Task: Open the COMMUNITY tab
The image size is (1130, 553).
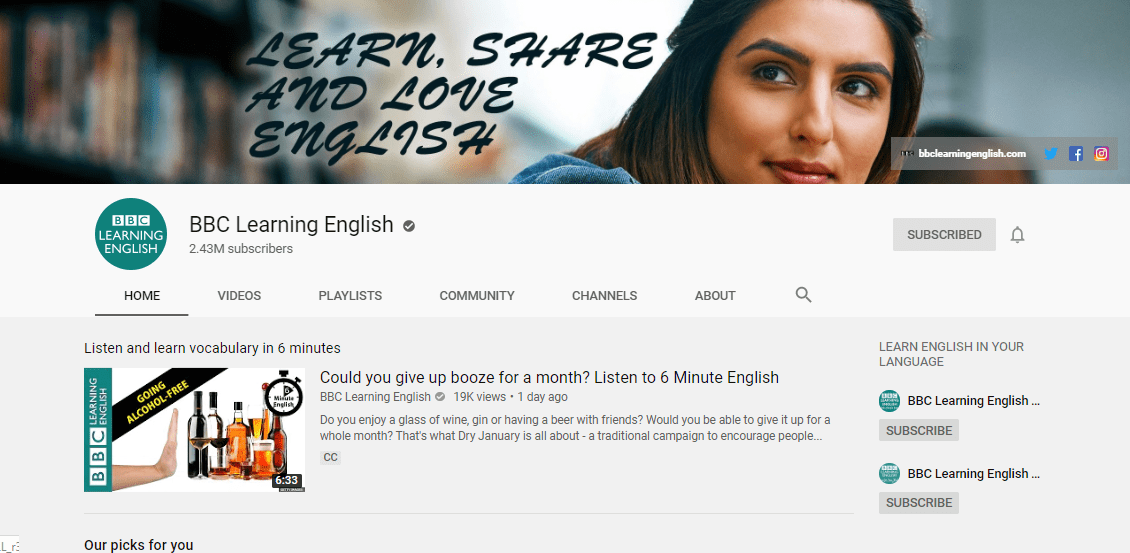Action: (477, 296)
